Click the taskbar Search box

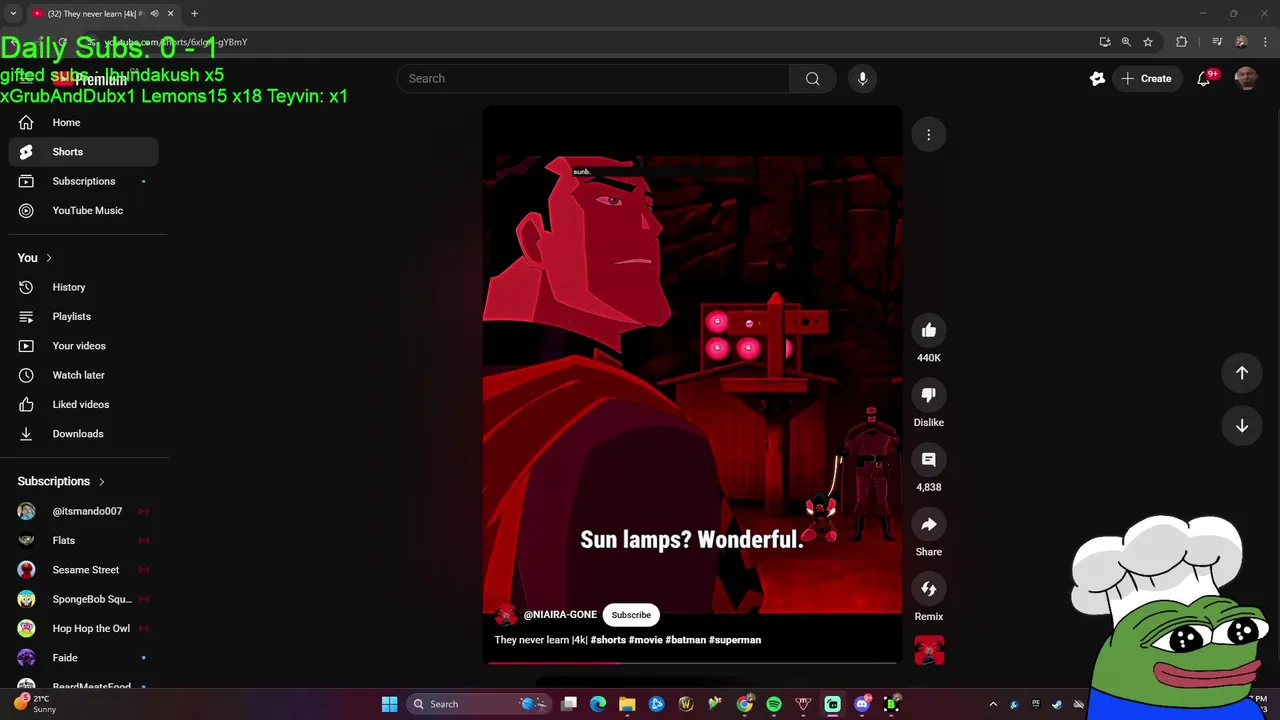(480, 704)
